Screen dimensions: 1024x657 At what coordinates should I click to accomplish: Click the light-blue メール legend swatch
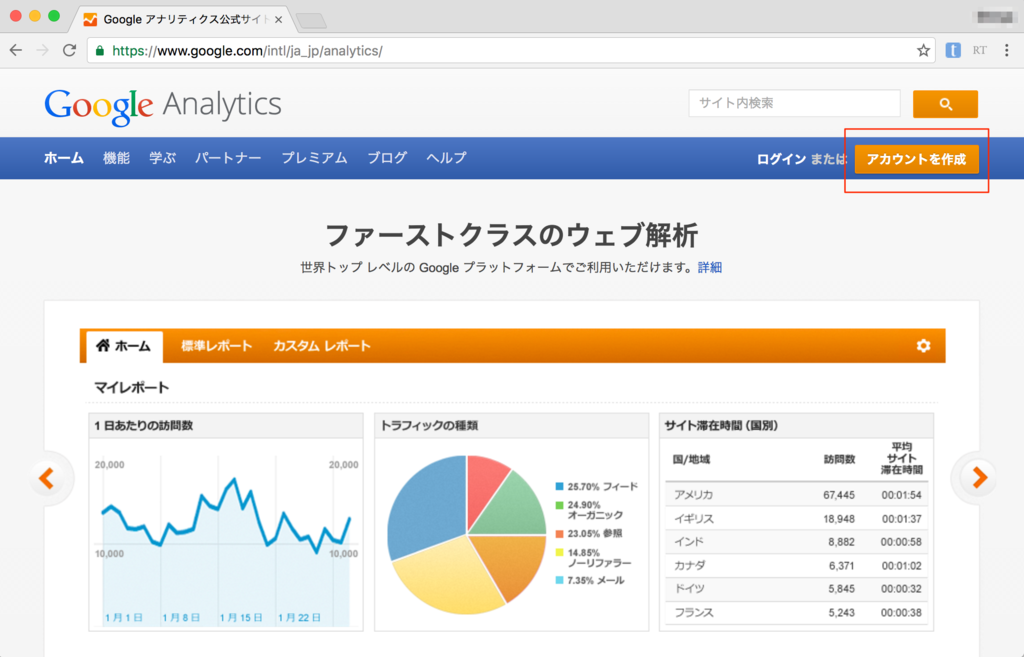click(559, 581)
